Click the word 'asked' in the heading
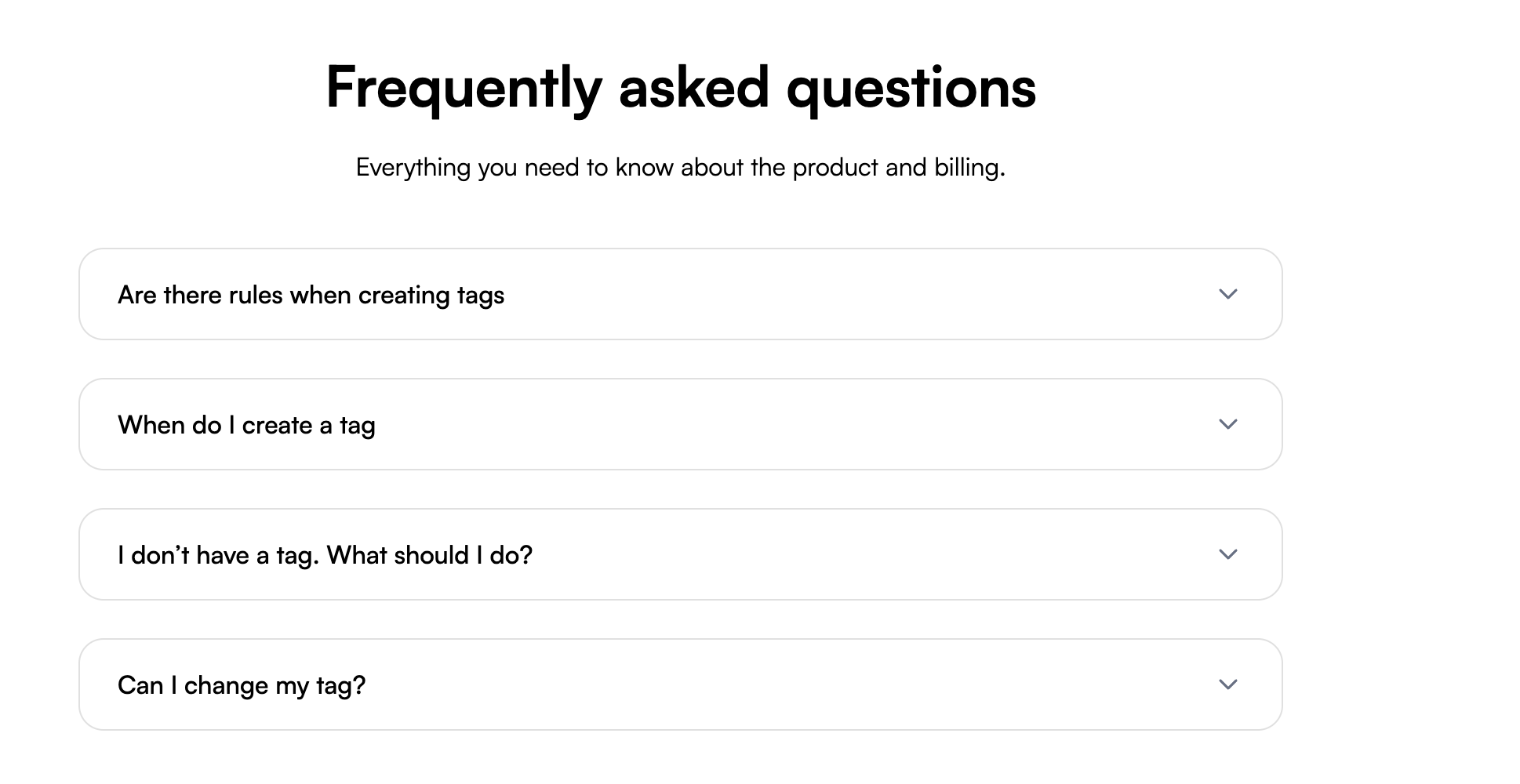 (693, 87)
